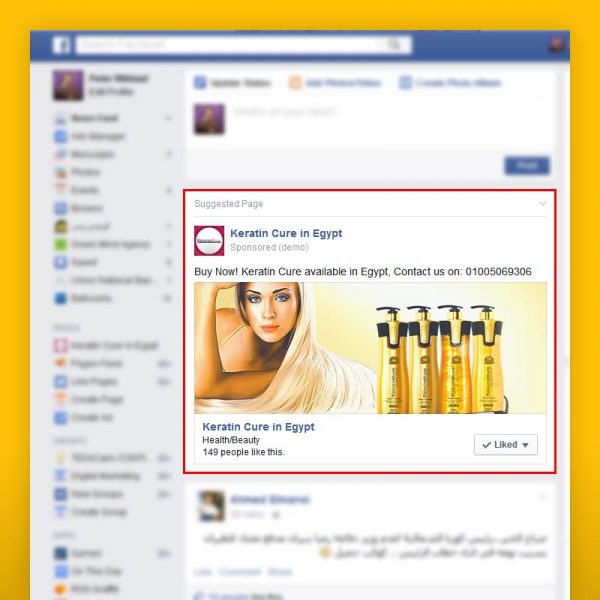The height and width of the screenshot is (600, 600).
Task: Select the Update Status tab
Action: (232, 83)
